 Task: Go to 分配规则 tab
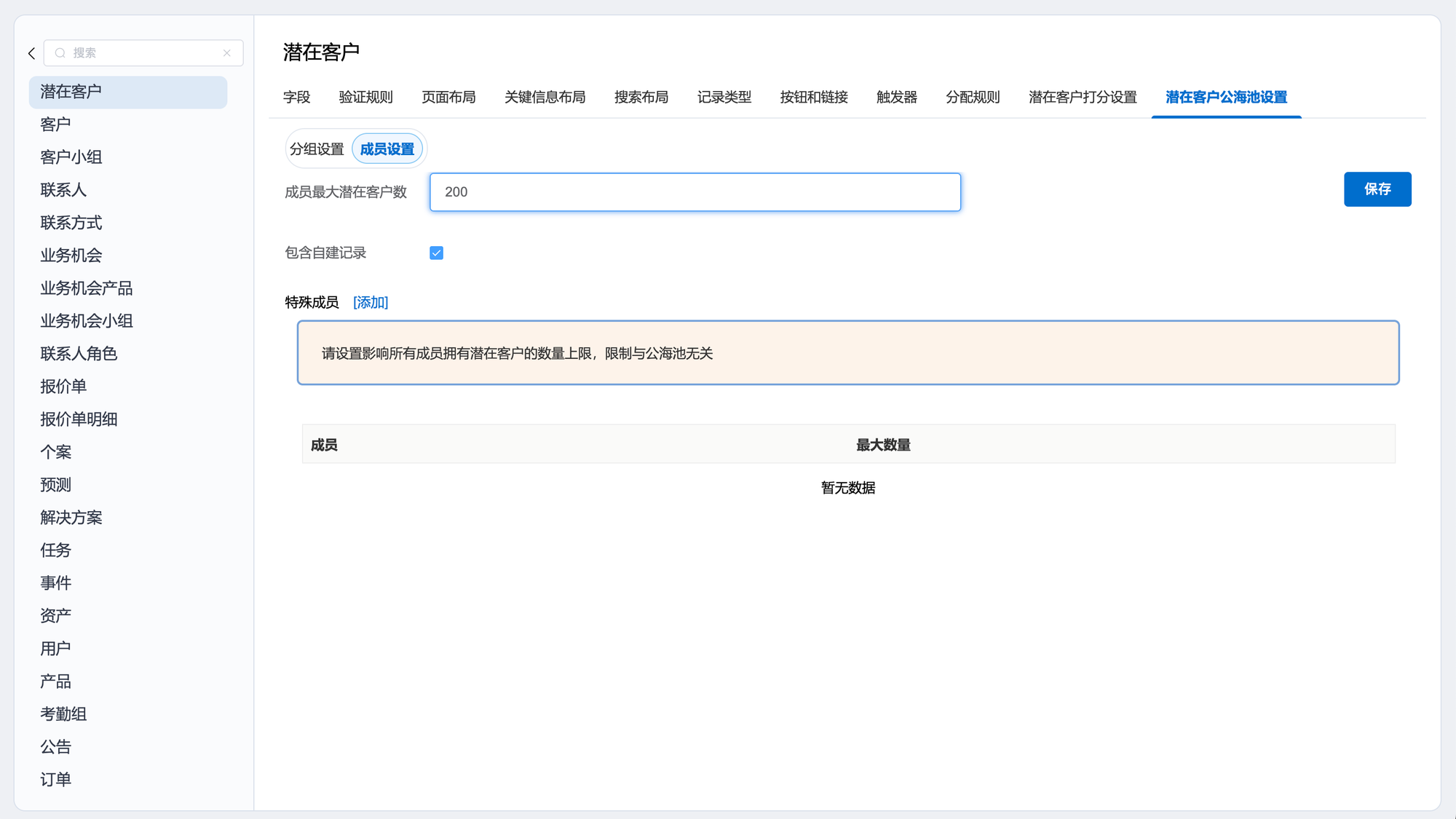(x=973, y=98)
